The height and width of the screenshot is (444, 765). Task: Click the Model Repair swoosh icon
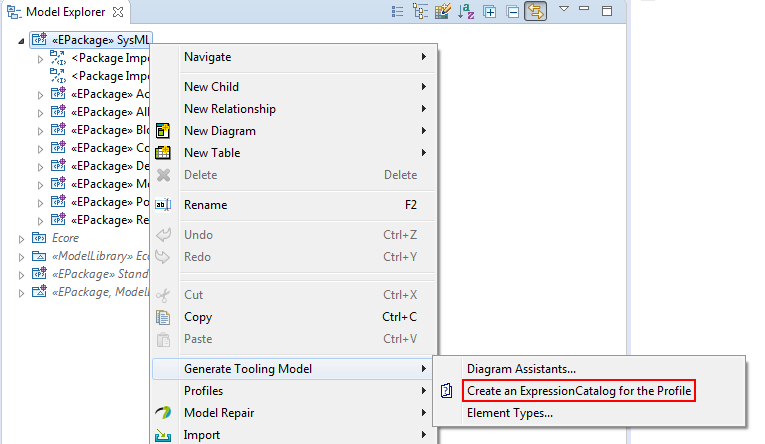[163, 413]
